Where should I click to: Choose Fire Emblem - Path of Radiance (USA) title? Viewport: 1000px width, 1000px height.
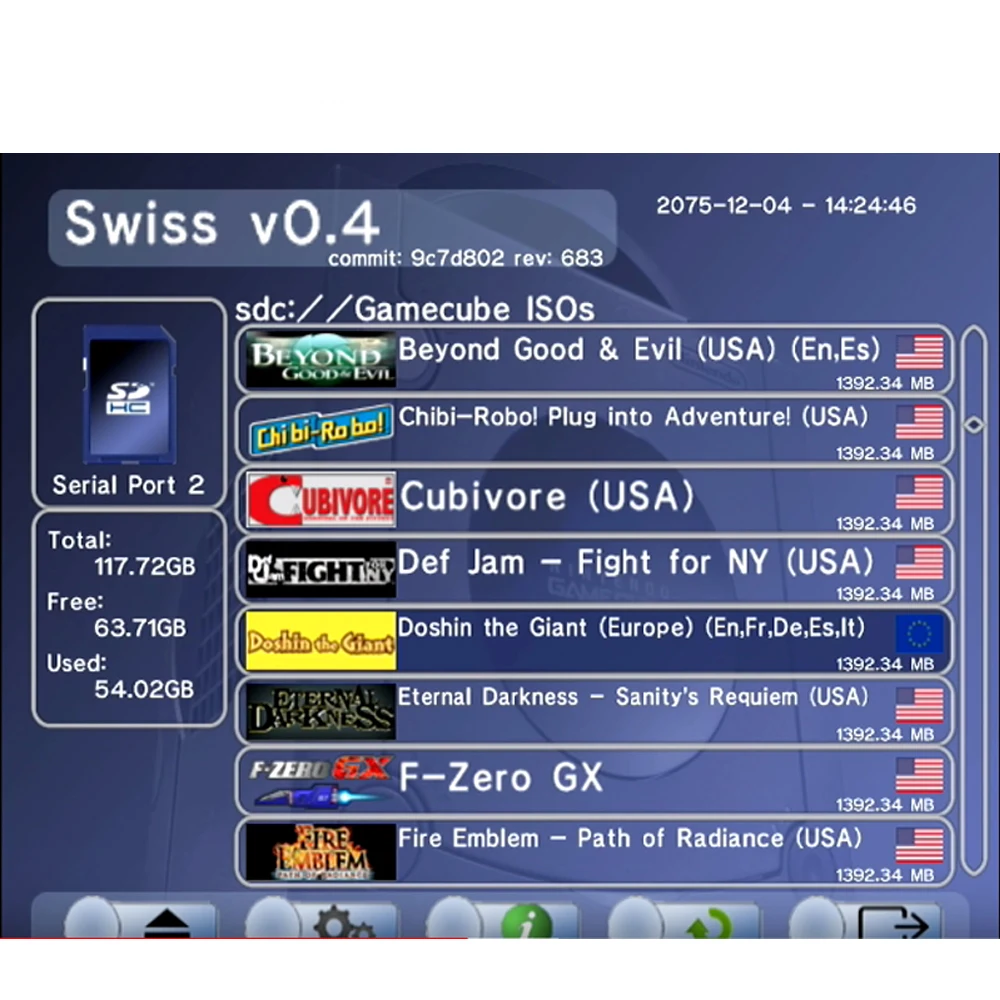click(629, 838)
